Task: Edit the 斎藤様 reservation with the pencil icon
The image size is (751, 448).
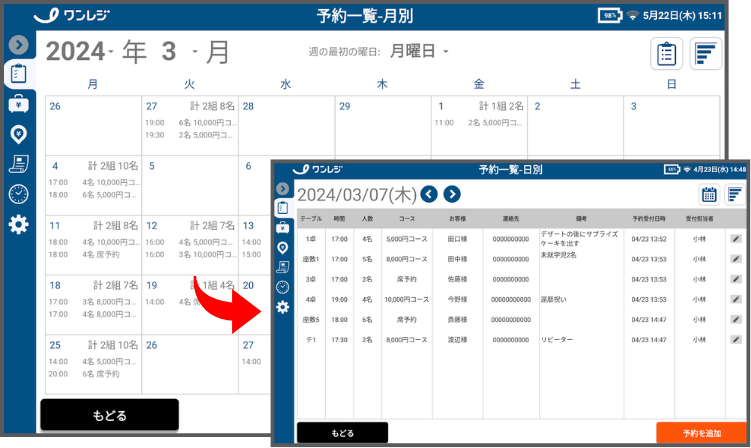Action: tap(736, 319)
